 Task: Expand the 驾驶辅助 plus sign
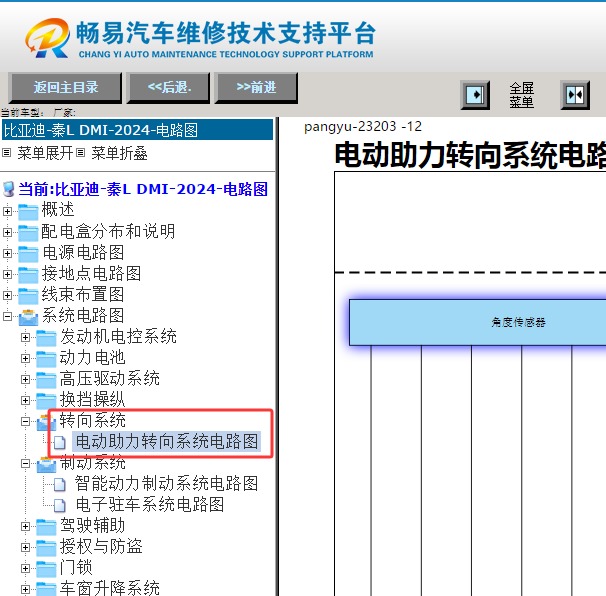pyautogui.click(x=26, y=526)
